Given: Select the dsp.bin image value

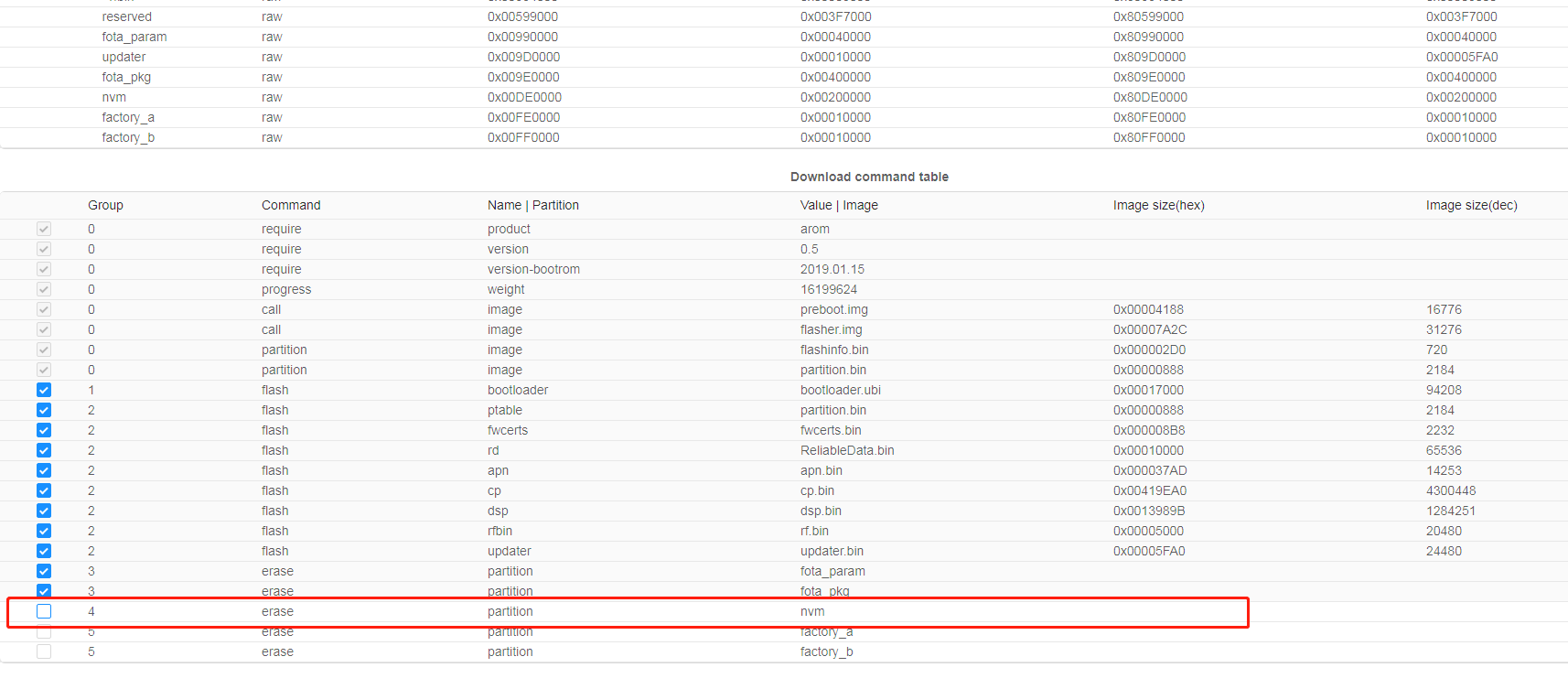Looking at the screenshot, I should (x=821, y=511).
